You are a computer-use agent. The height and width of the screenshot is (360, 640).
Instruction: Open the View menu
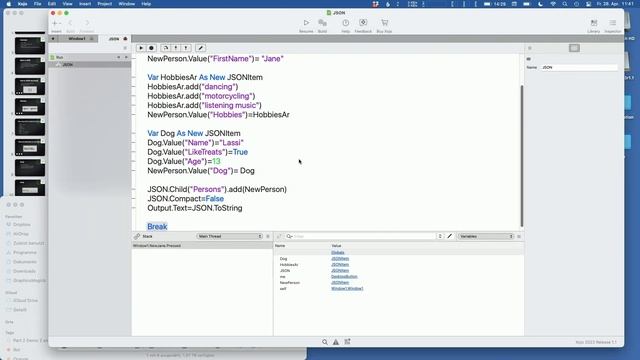[67, 4]
